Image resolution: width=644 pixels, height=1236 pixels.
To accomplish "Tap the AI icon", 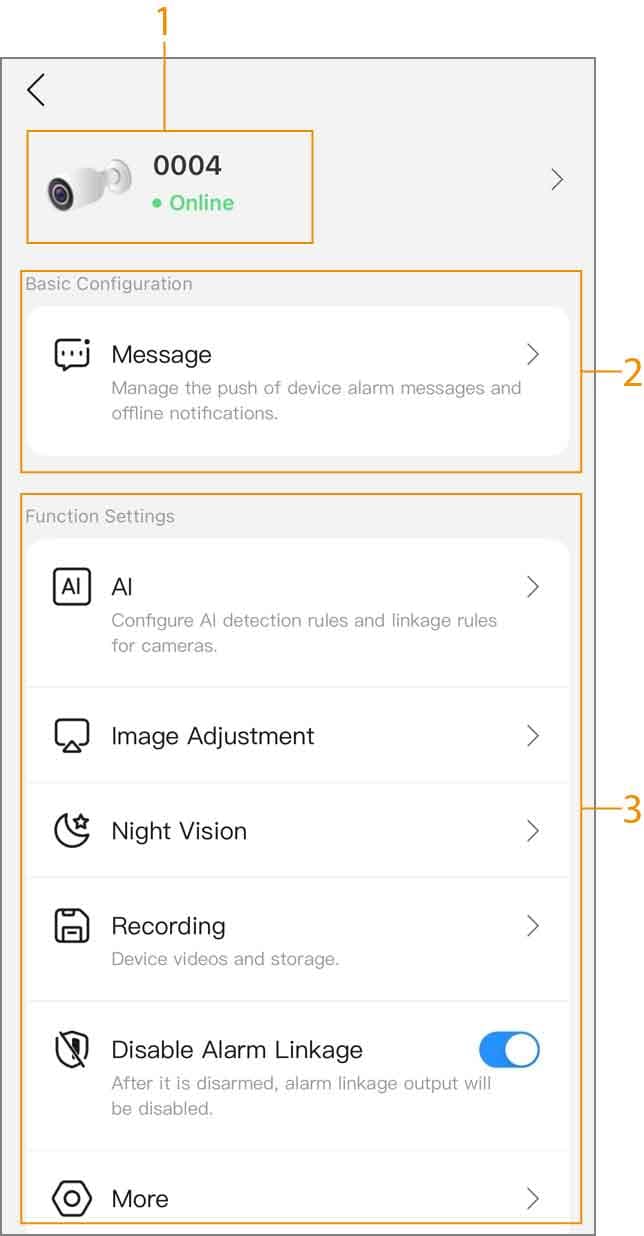I will 71,587.
